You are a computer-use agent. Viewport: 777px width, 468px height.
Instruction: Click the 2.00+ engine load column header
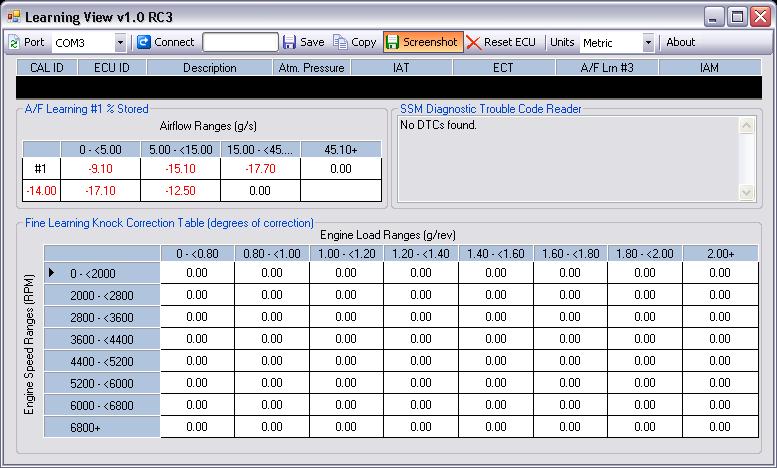click(x=719, y=254)
